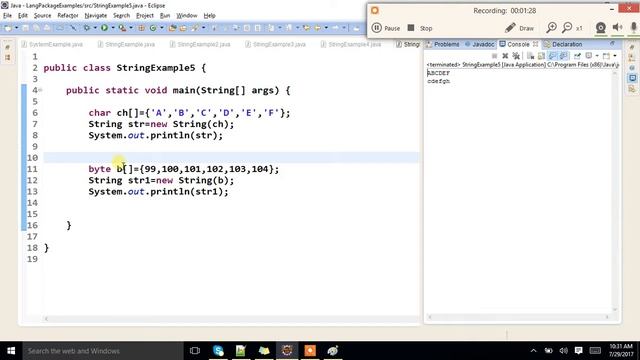Click the New file toolbar icon
Viewport: 640px width, 360px height.
coord(8,28)
